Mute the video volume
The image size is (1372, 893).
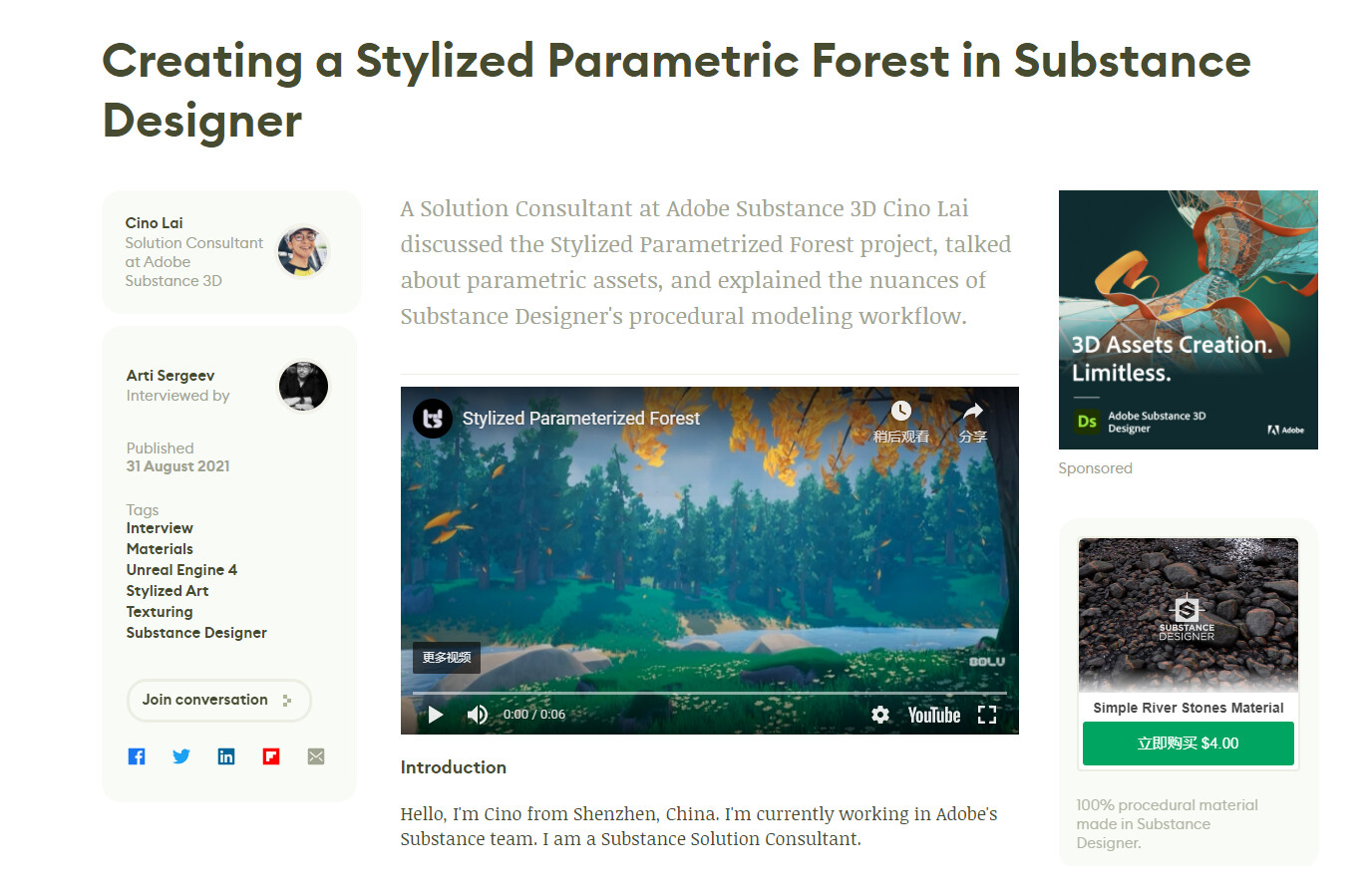tap(478, 715)
